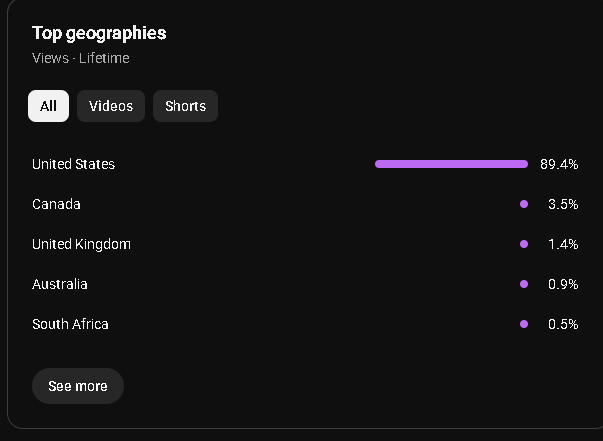Select the United Kingdom country label

click(81, 245)
